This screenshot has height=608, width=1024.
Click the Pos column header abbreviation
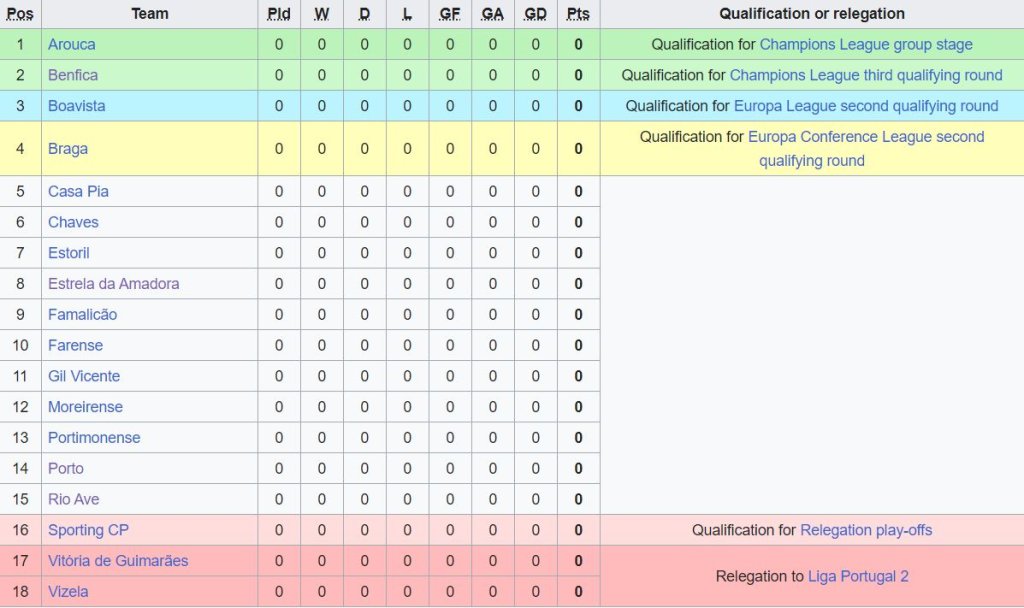click(20, 14)
